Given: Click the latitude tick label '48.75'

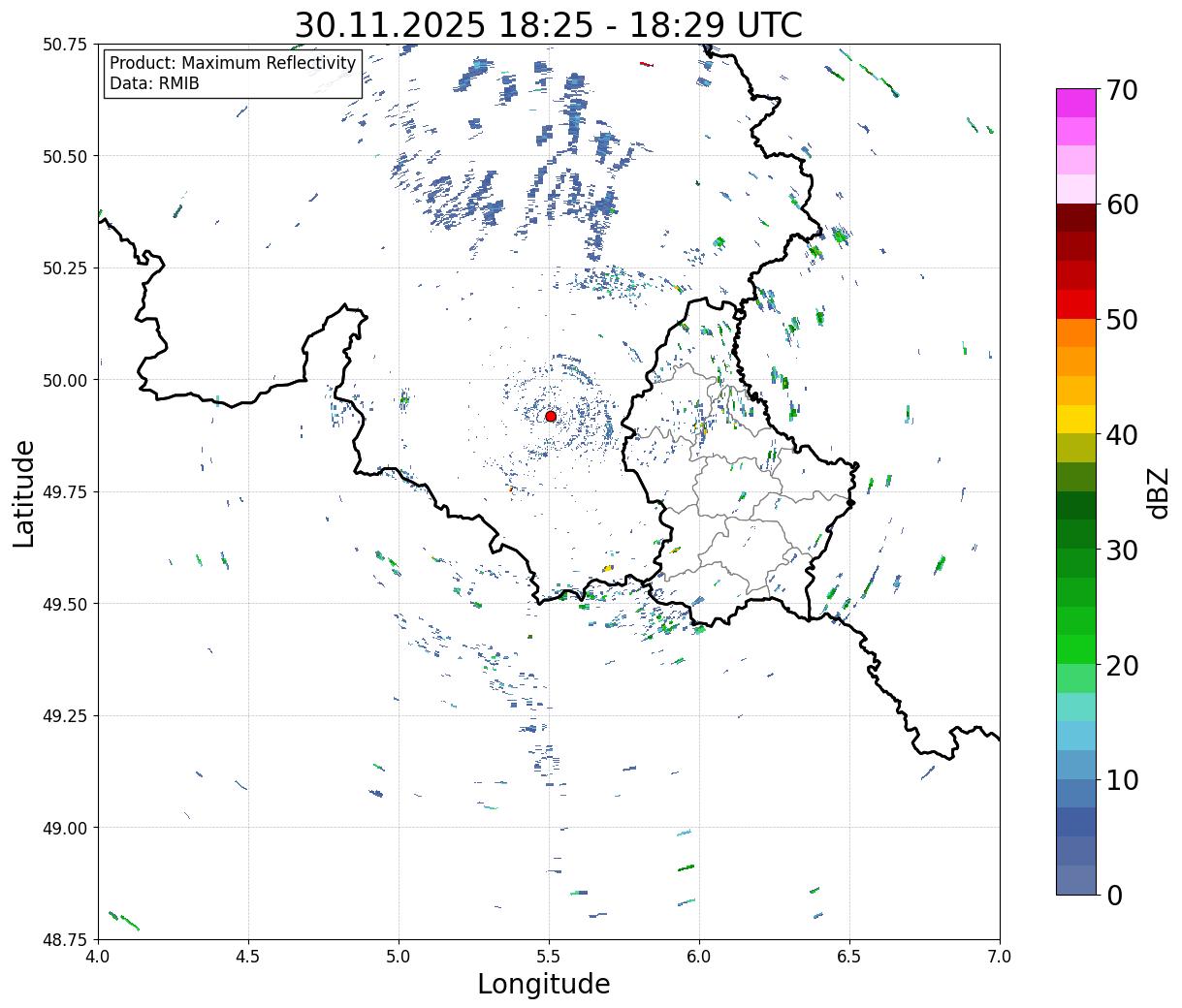Looking at the screenshot, I should pos(65,940).
